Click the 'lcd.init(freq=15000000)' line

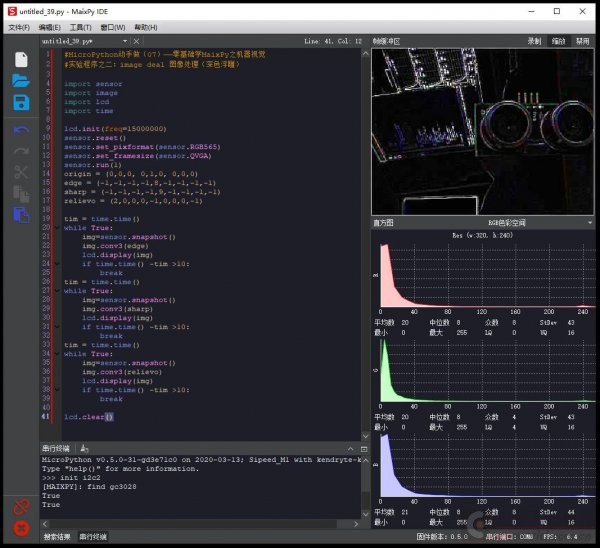[x=115, y=129]
